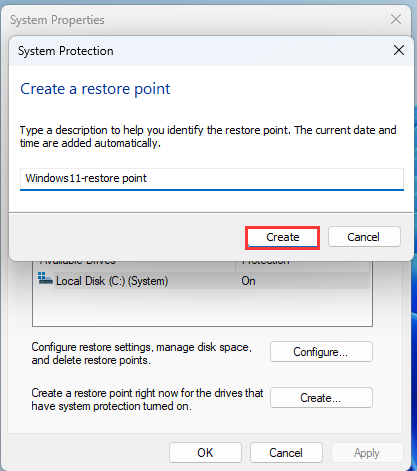Focus the restore point description field
Image resolution: width=417 pixels, height=471 pixels.
212,179
